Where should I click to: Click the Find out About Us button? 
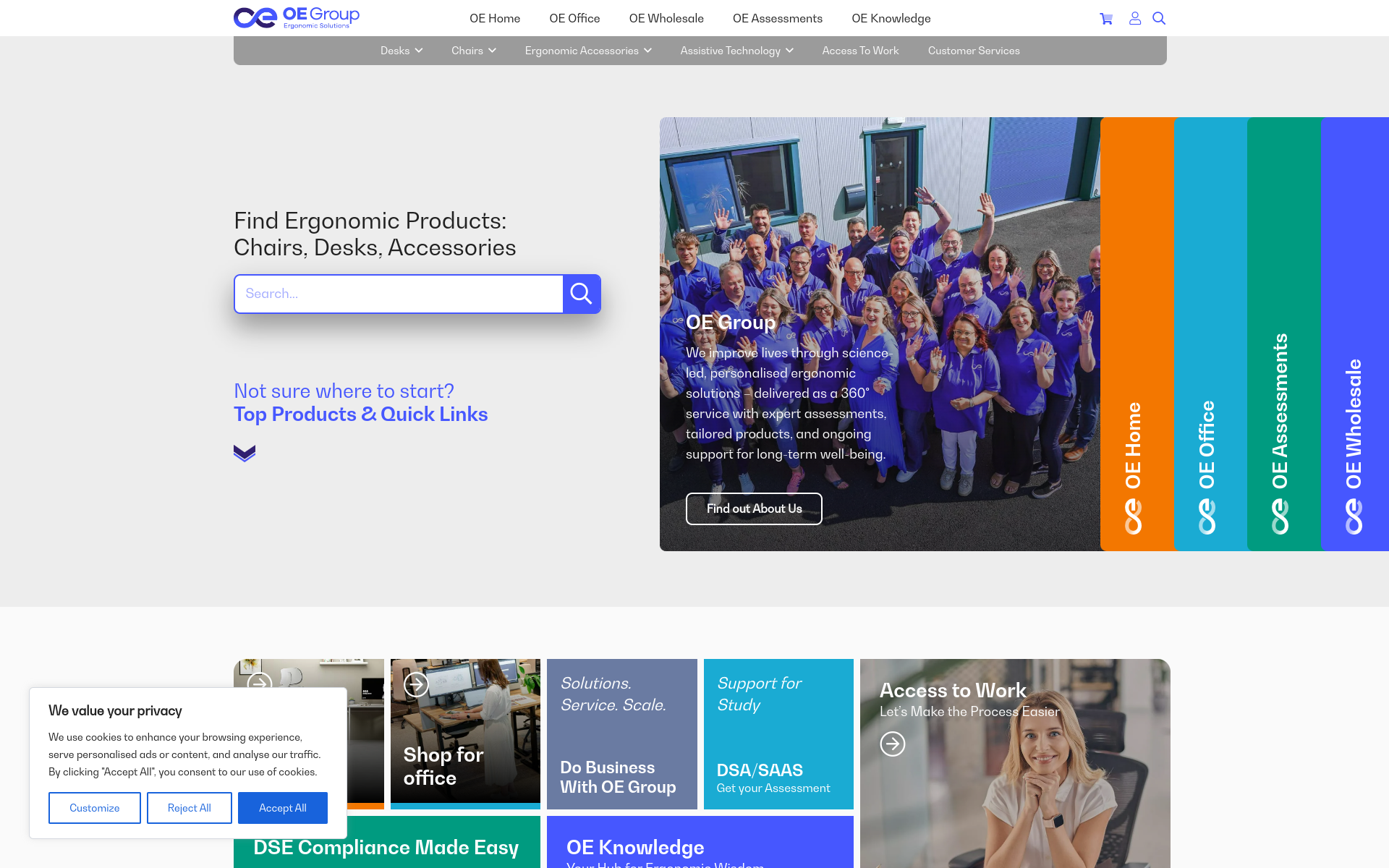754,509
